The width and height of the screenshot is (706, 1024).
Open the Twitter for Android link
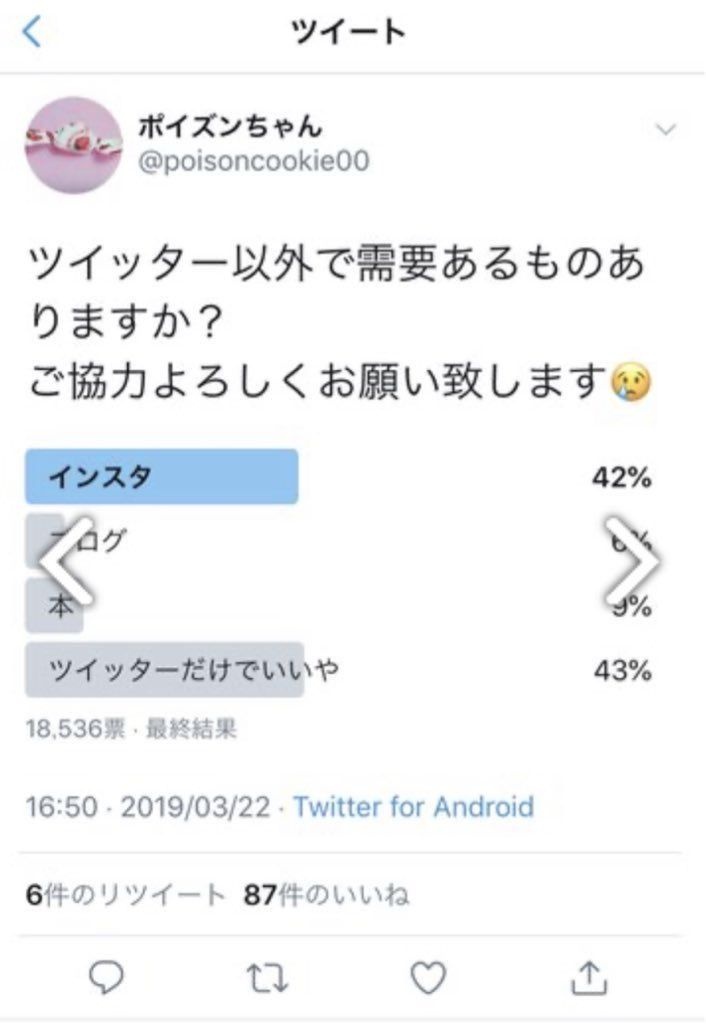[x=413, y=807]
